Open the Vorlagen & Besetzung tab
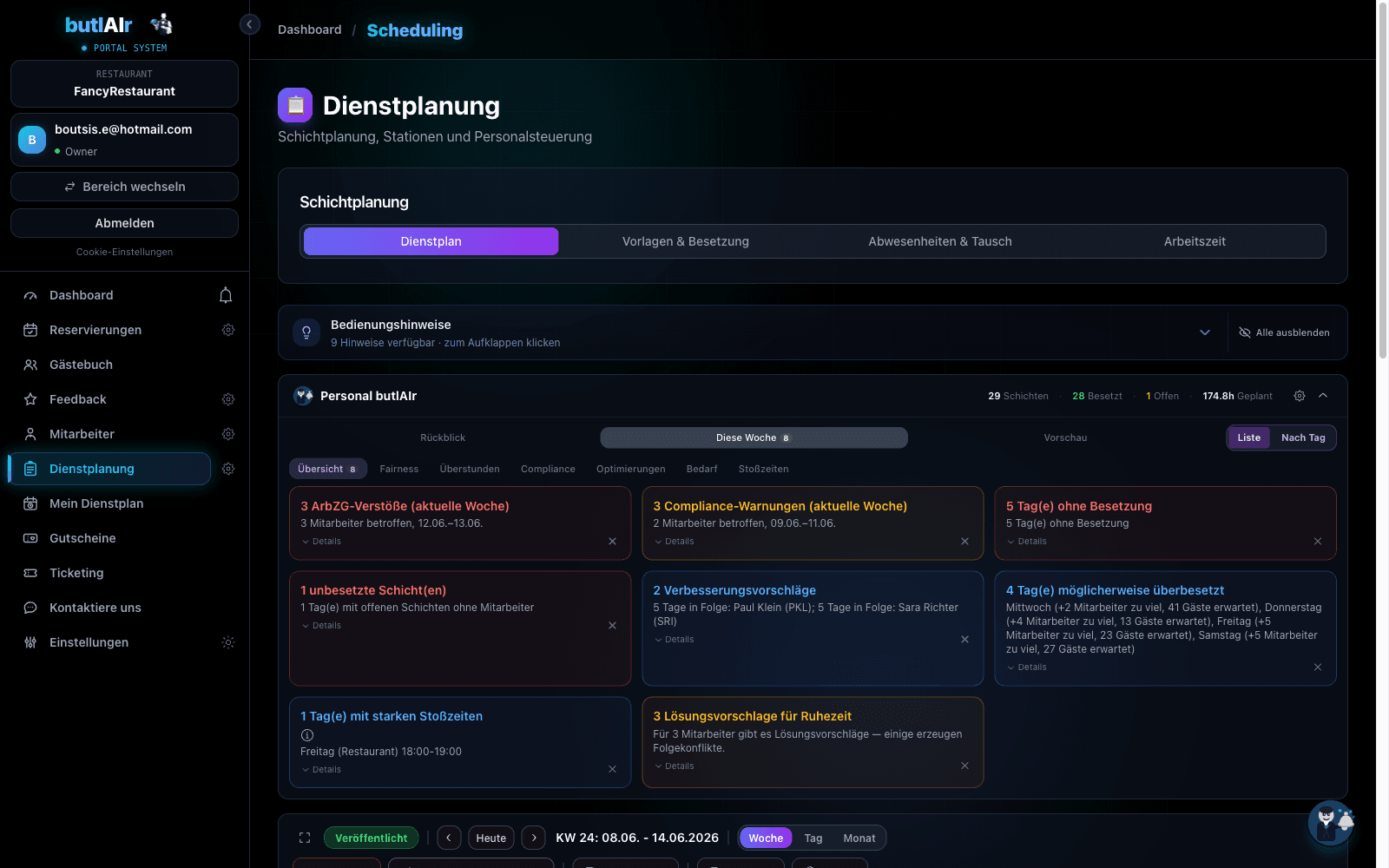 tap(686, 241)
